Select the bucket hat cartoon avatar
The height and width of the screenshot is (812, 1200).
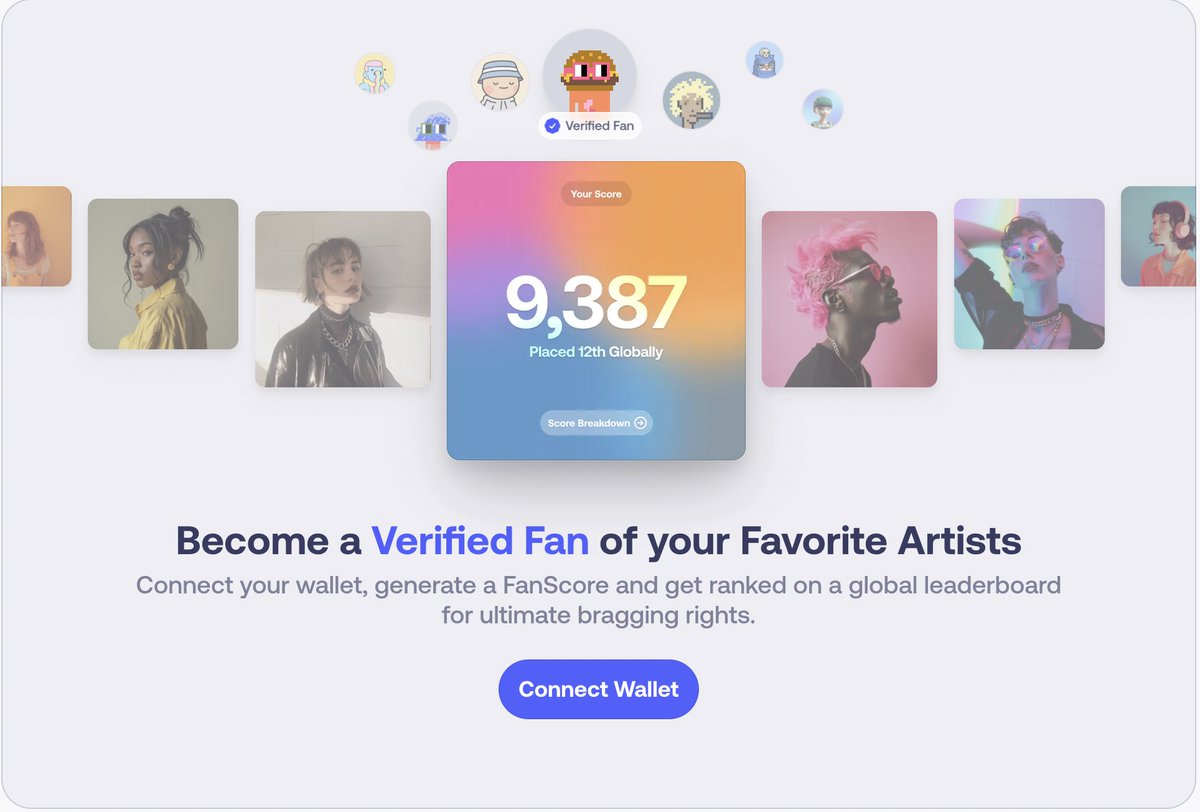(499, 82)
